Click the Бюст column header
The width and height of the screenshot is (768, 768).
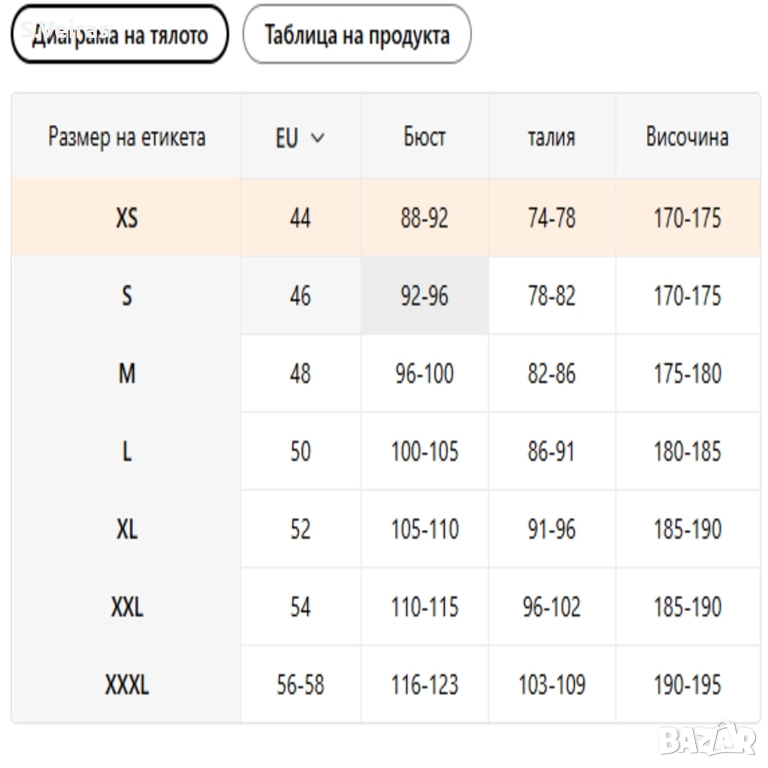(425, 138)
